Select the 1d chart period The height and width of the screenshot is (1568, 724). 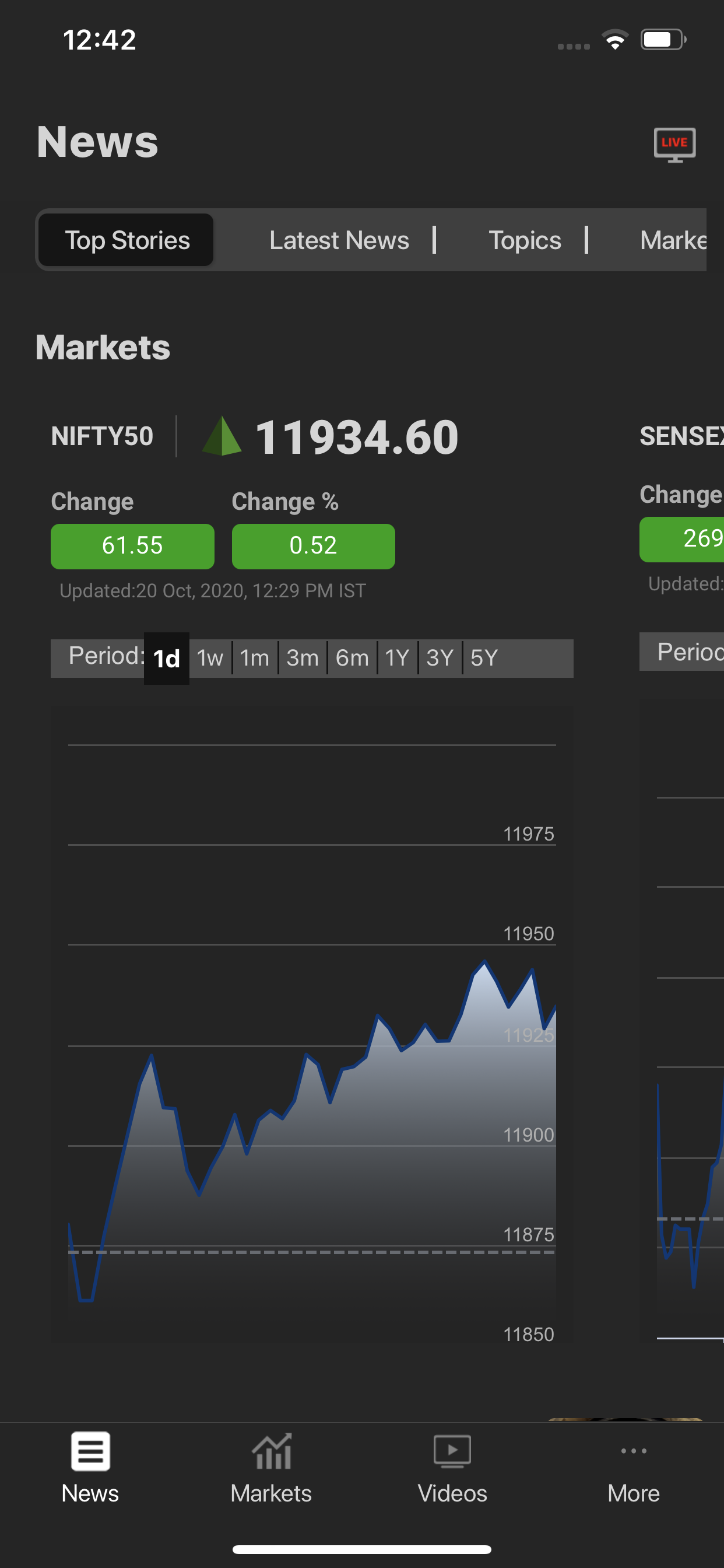[166, 659]
